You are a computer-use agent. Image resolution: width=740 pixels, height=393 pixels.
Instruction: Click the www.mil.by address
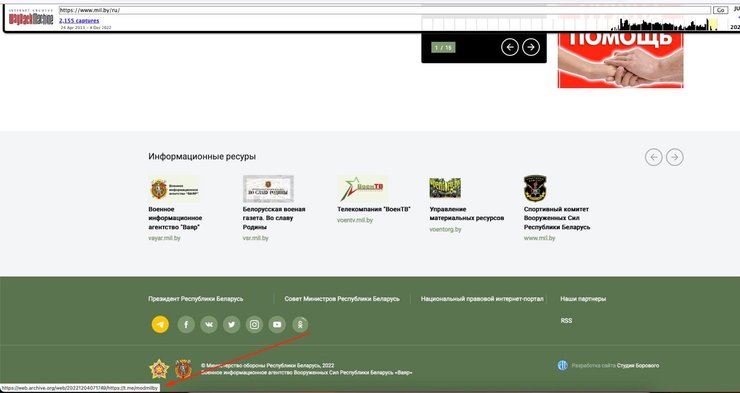point(539,238)
